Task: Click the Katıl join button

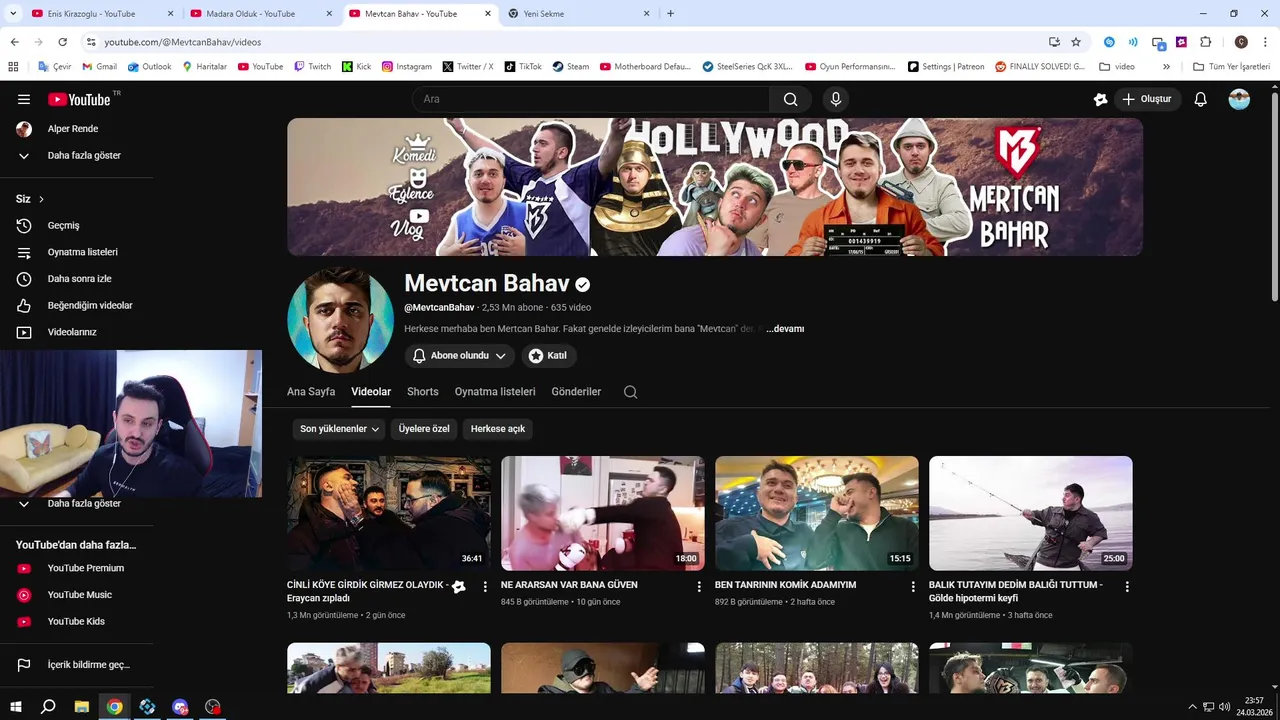Action: (548, 356)
